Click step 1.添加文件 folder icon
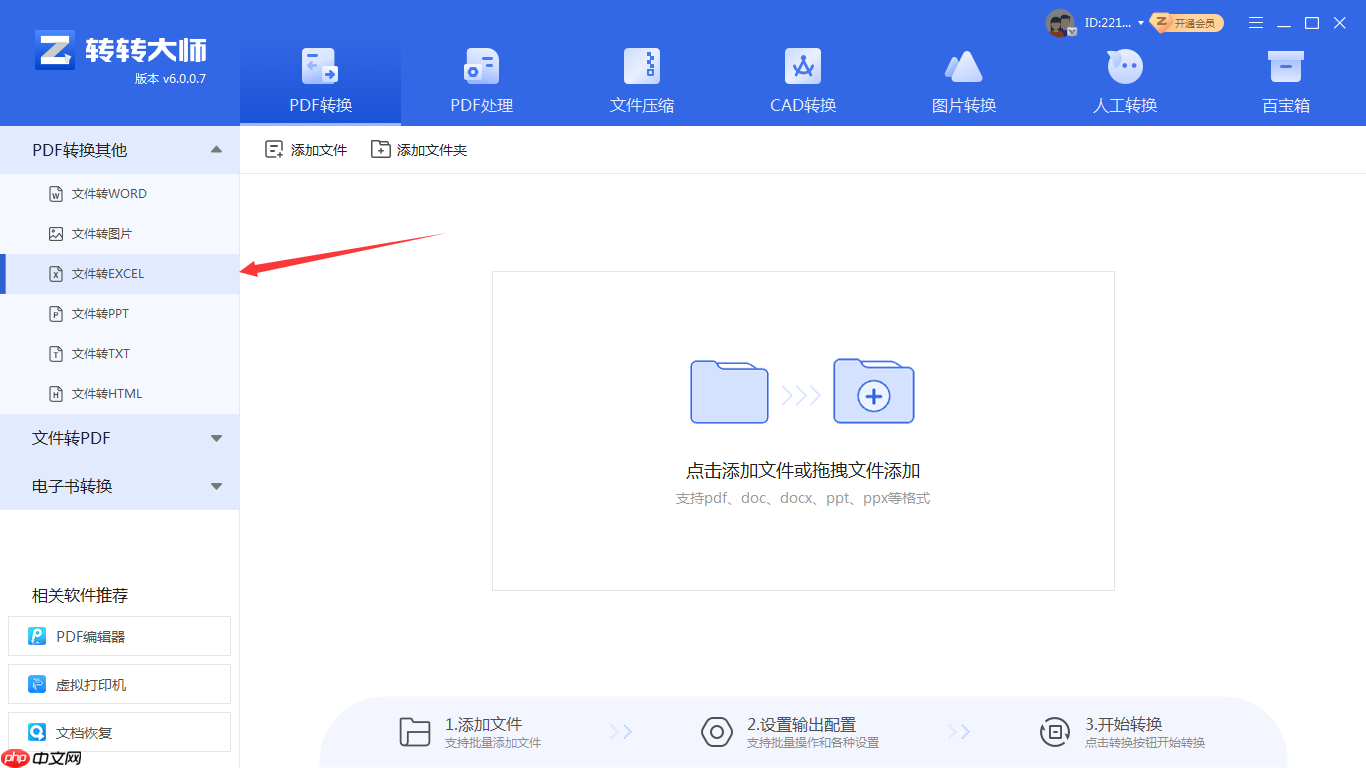 414,732
